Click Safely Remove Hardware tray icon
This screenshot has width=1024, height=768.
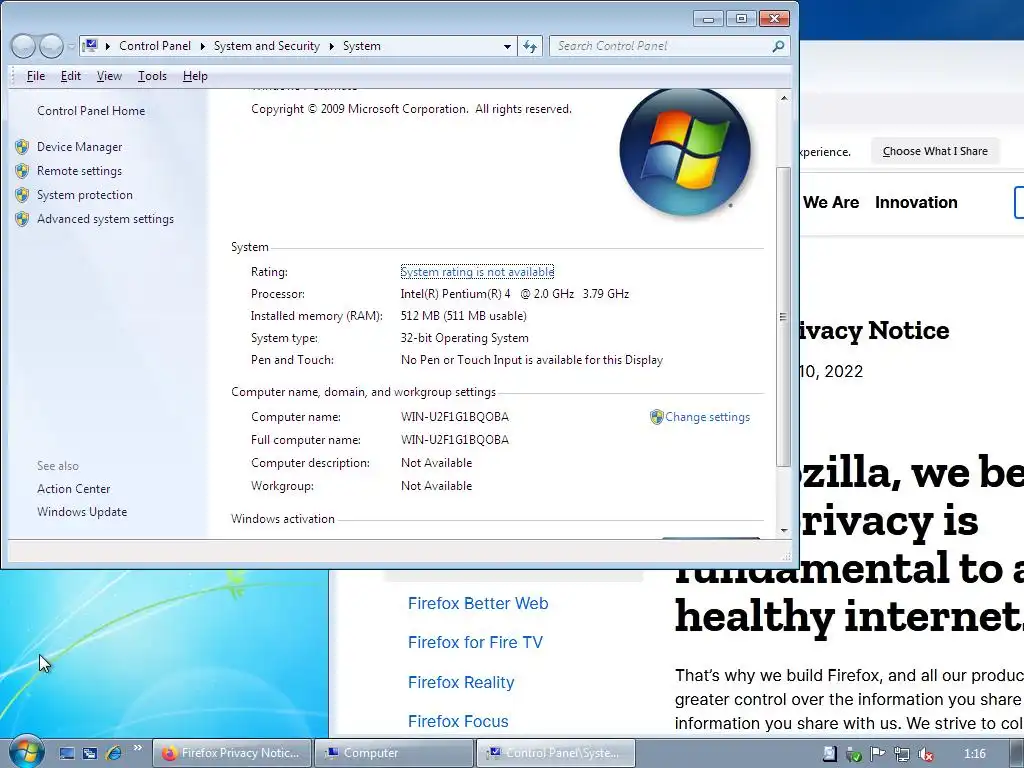853,754
